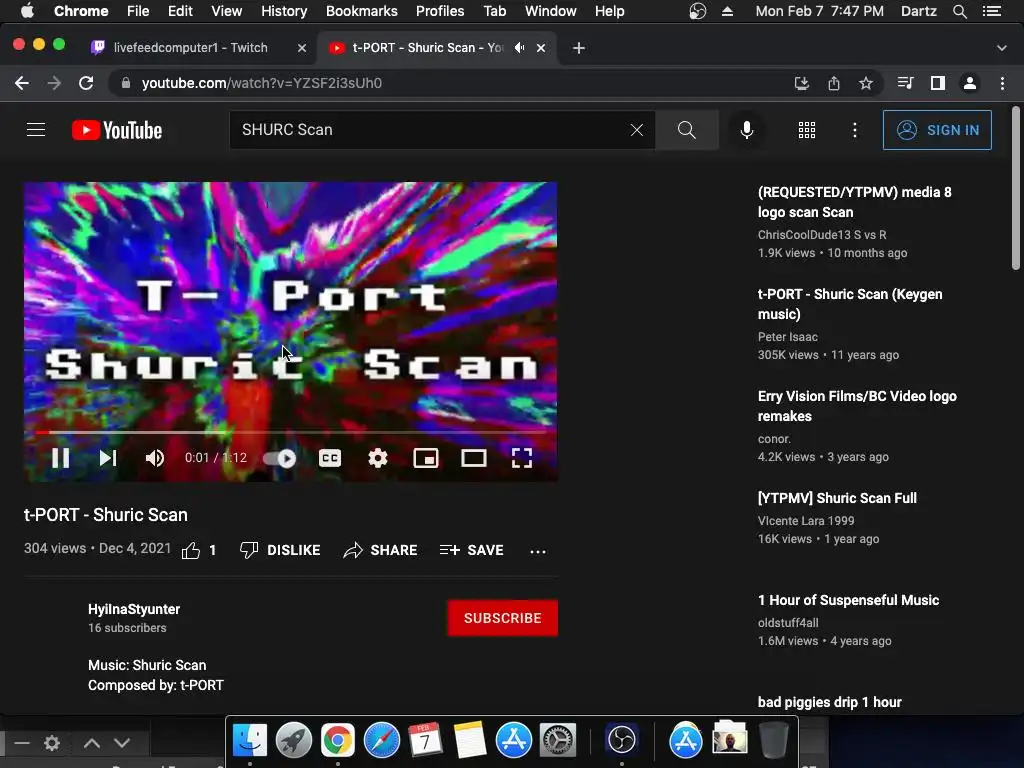Viewport: 1024px width, 768px height.
Task: Seek on the video progress bar
Action: pos(291,432)
